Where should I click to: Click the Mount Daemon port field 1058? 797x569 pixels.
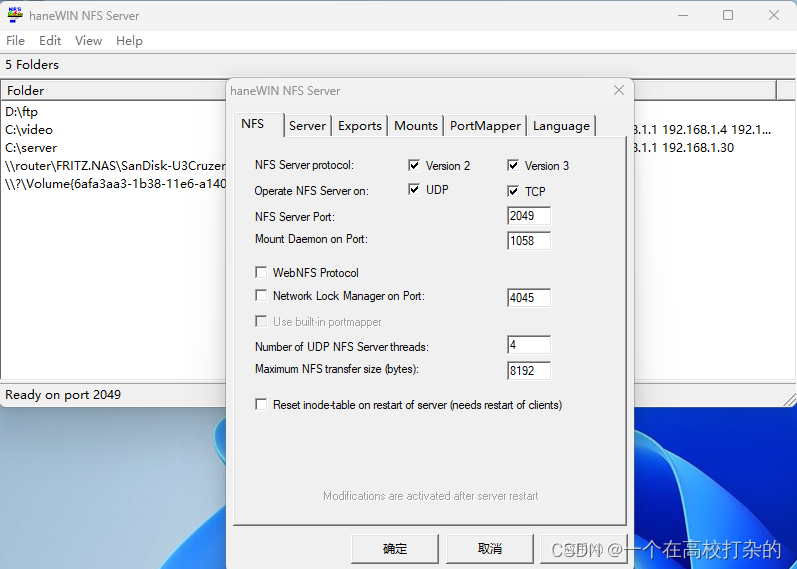pos(529,241)
